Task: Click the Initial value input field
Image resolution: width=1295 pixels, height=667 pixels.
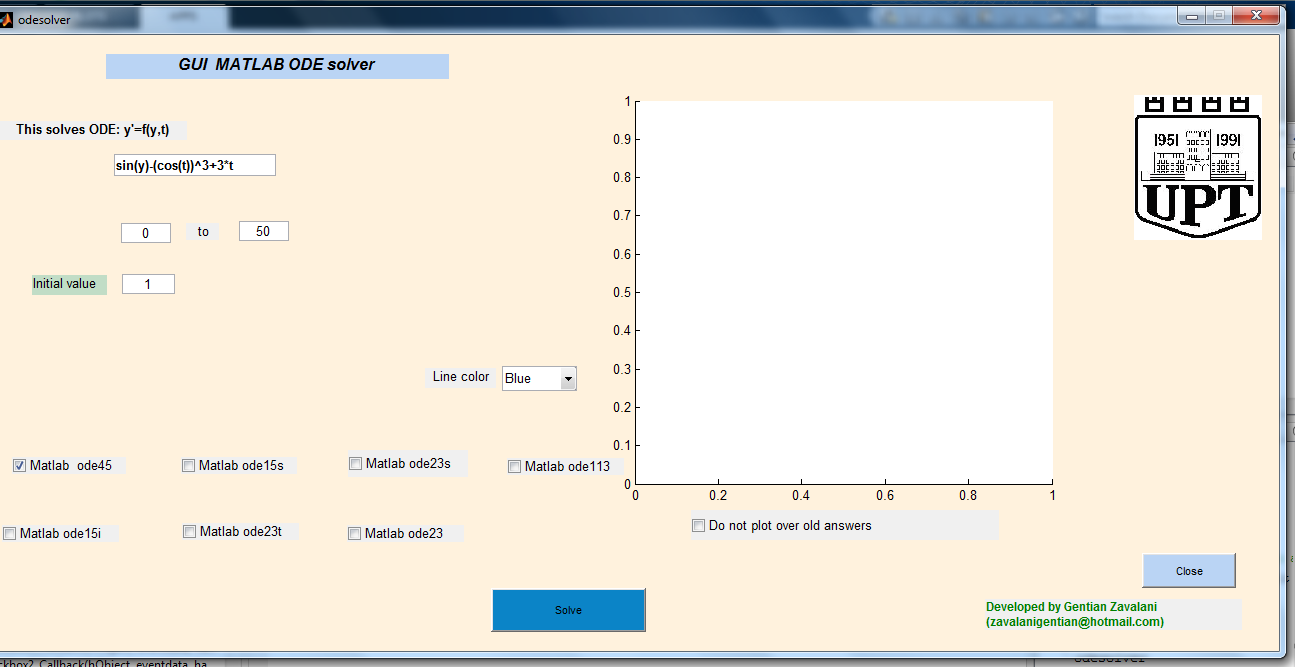Action: click(148, 284)
